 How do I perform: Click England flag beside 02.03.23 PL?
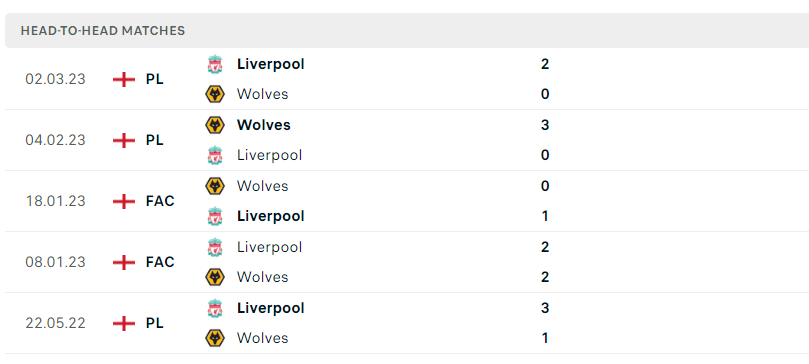[x=124, y=79]
